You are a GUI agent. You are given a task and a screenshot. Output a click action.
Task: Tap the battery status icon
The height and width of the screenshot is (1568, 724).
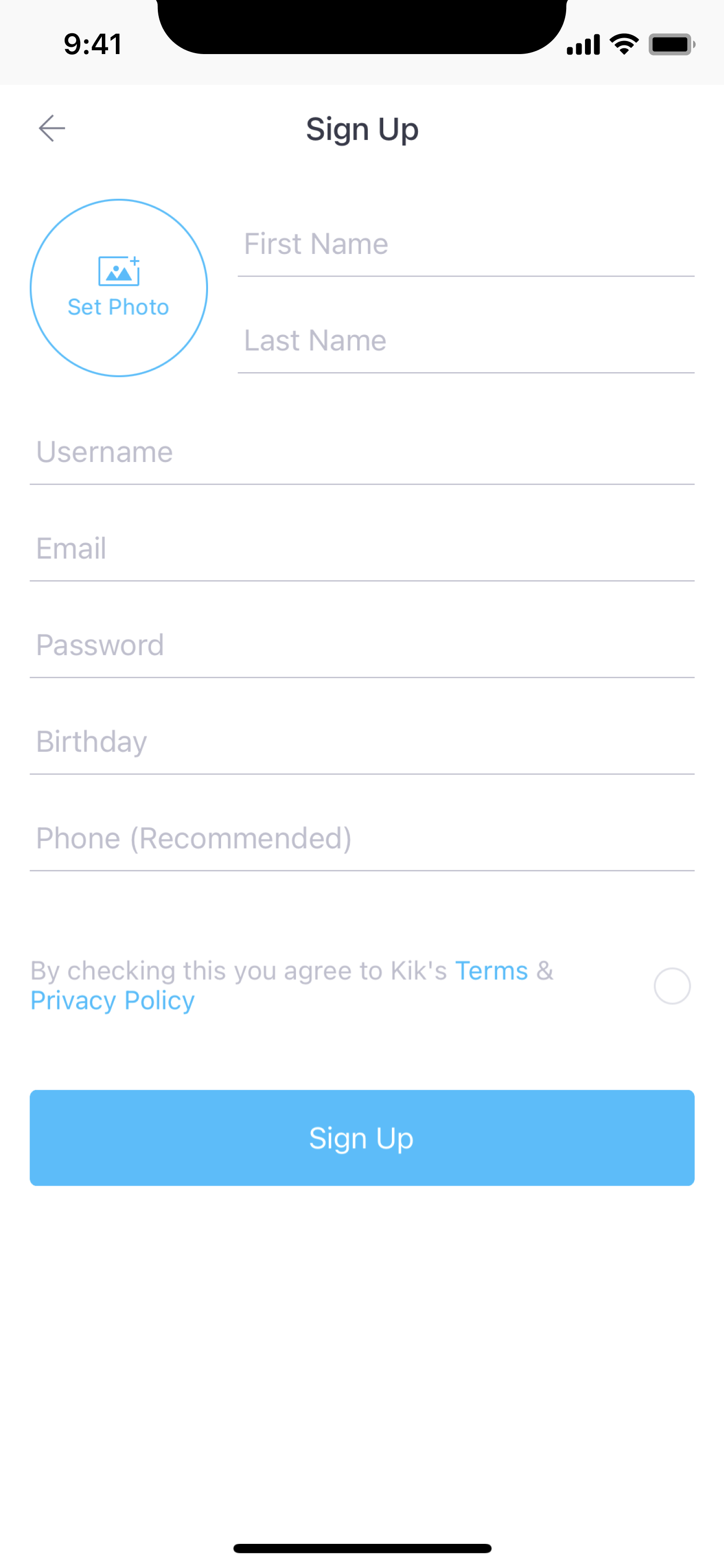671,44
